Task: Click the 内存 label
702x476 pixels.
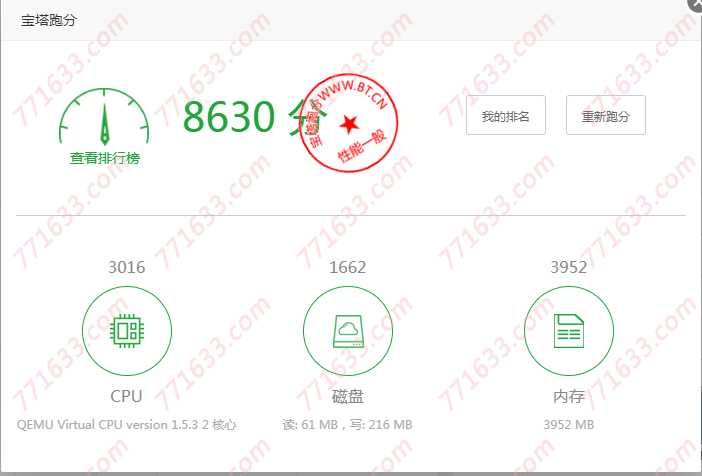Action: 569,396
